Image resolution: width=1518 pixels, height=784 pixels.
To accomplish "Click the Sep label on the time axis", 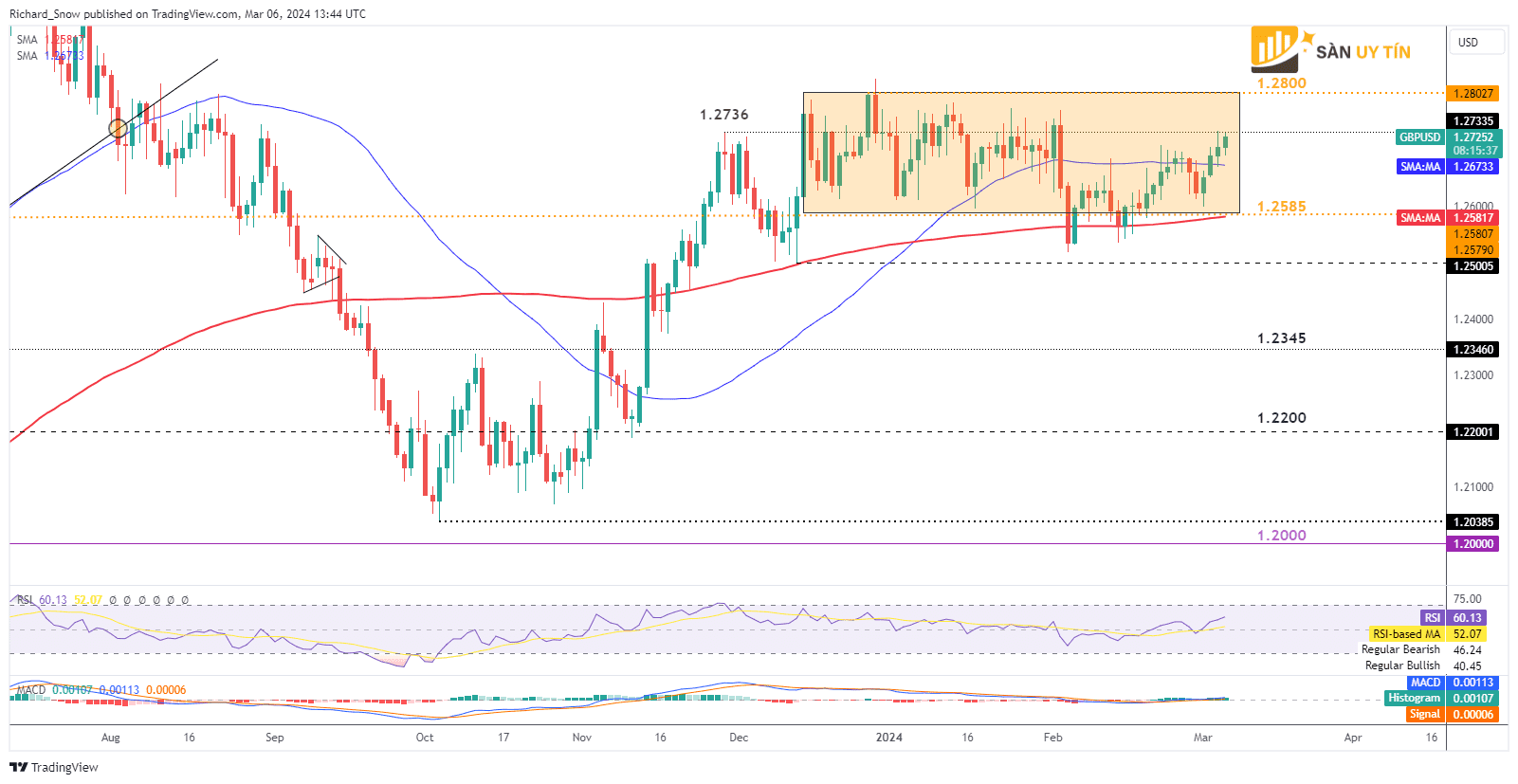I will point(275,738).
